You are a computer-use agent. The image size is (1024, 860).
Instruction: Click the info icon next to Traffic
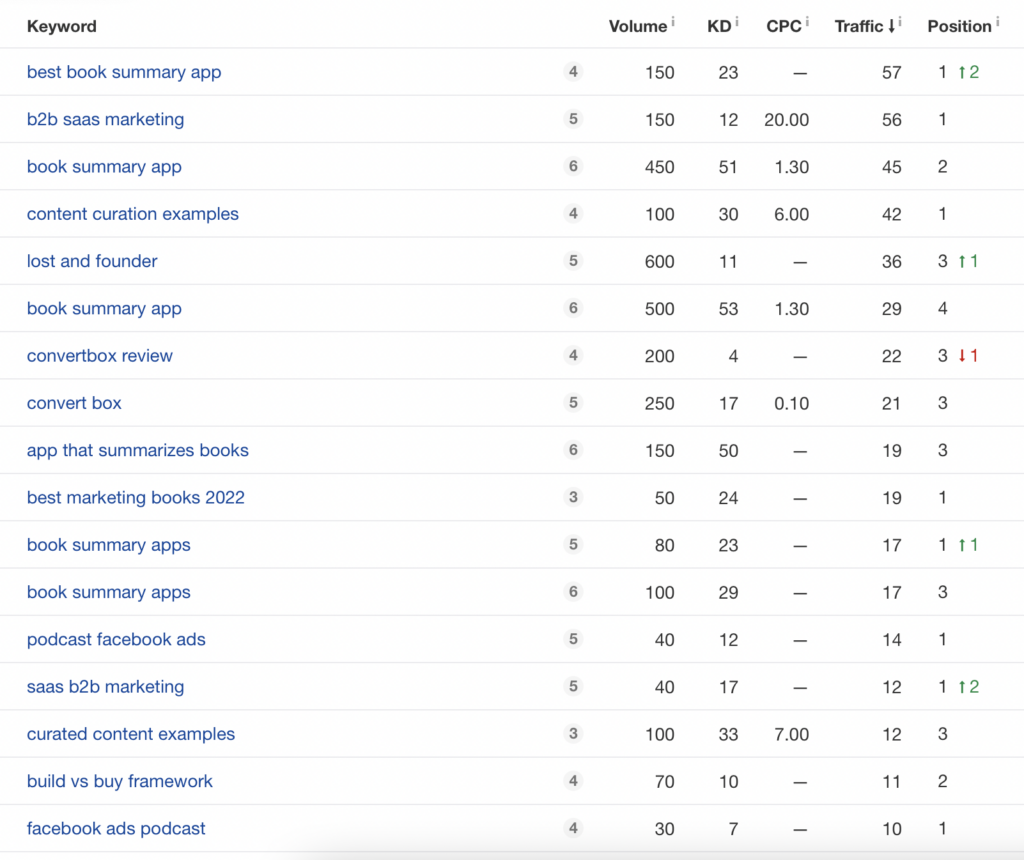tap(900, 22)
